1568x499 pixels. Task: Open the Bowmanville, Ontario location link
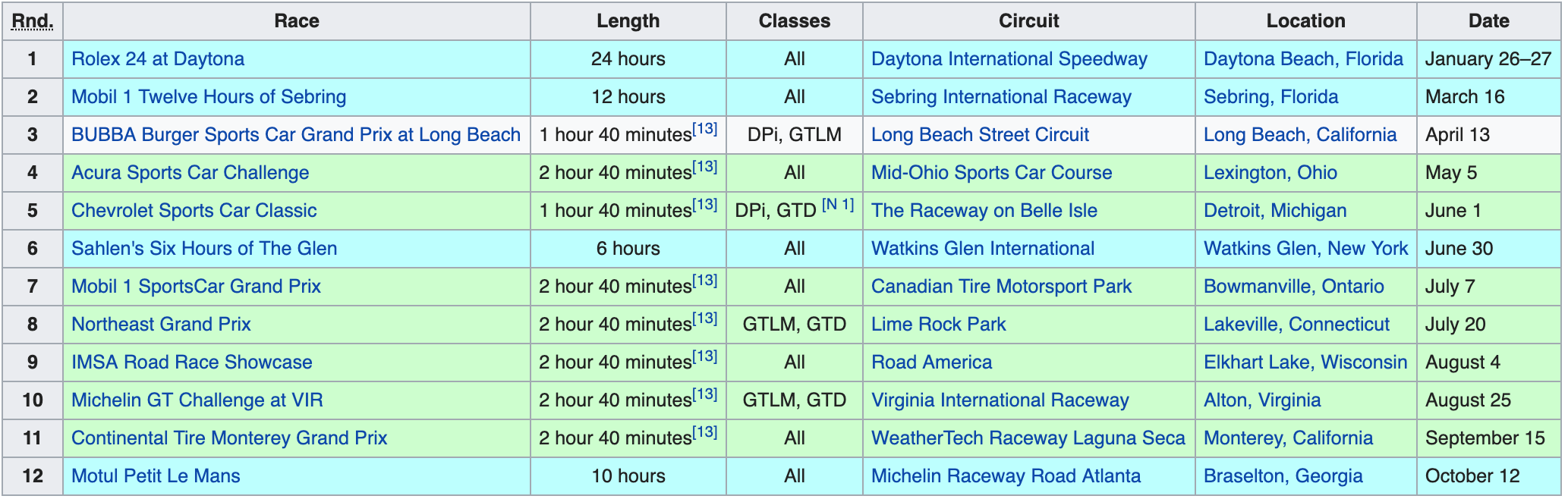(x=1294, y=287)
